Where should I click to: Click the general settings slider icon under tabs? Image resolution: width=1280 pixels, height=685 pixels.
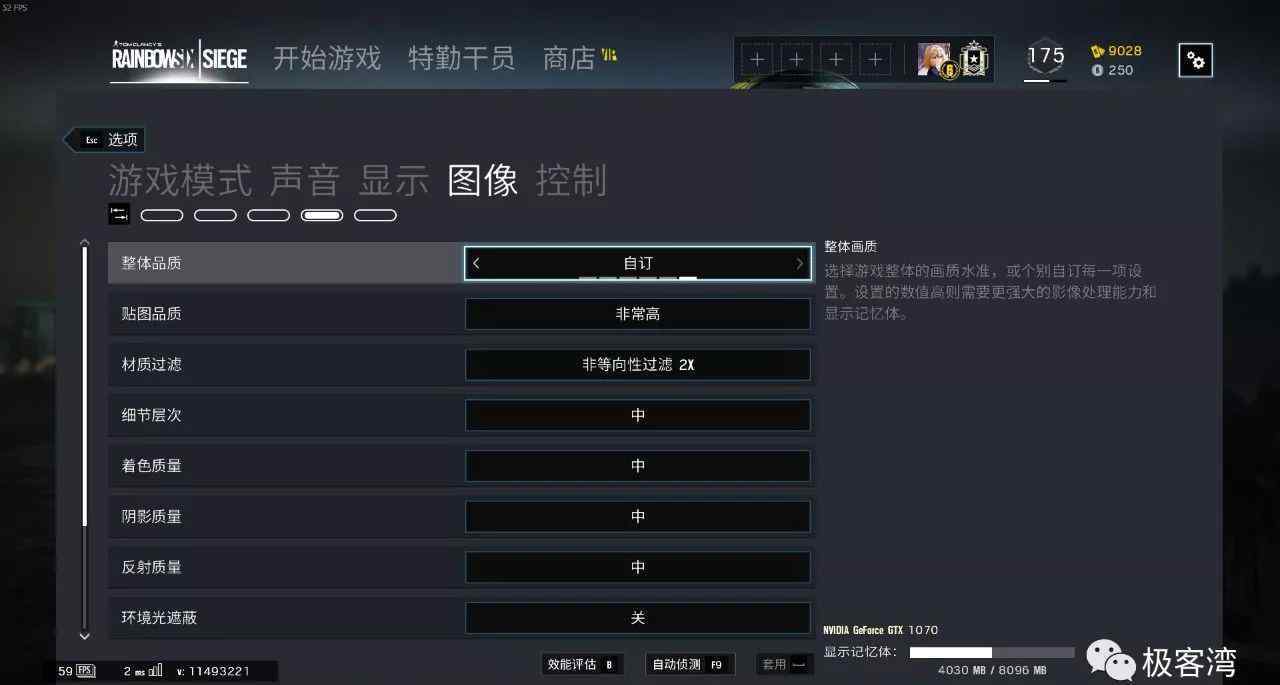click(119, 214)
